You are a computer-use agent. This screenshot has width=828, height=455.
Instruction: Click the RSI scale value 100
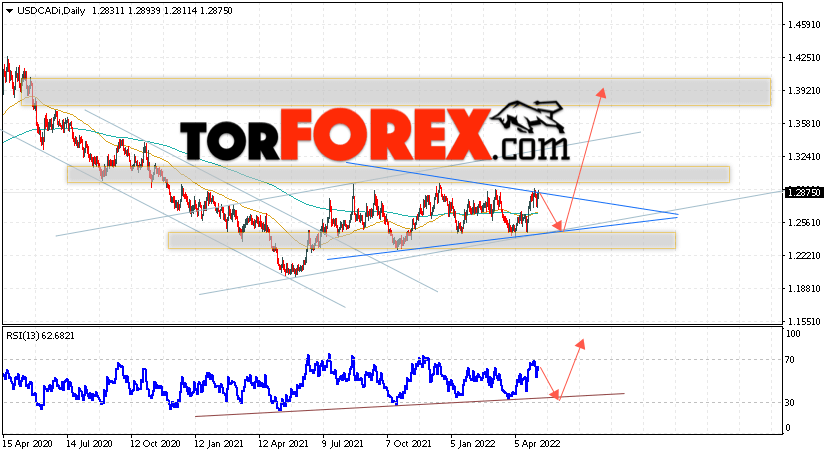click(x=793, y=334)
